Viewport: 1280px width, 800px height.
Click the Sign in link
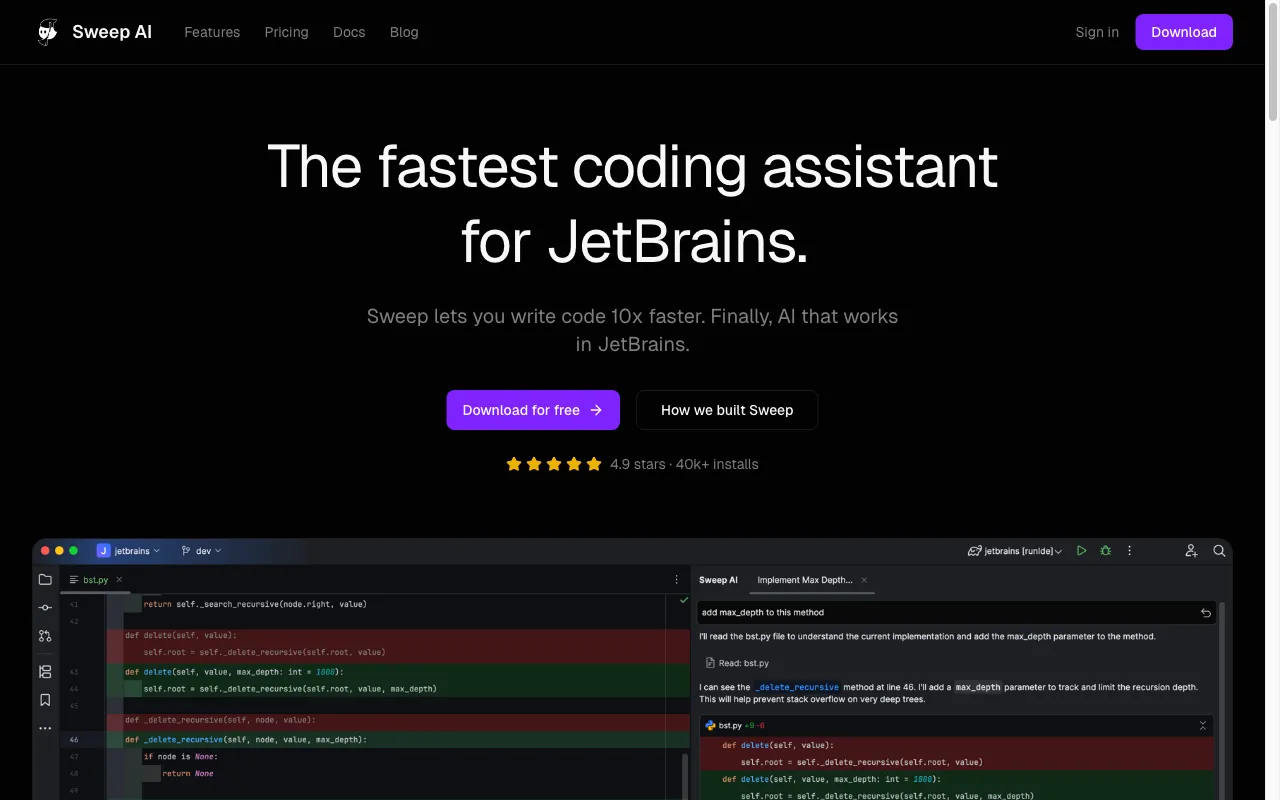(x=1097, y=32)
